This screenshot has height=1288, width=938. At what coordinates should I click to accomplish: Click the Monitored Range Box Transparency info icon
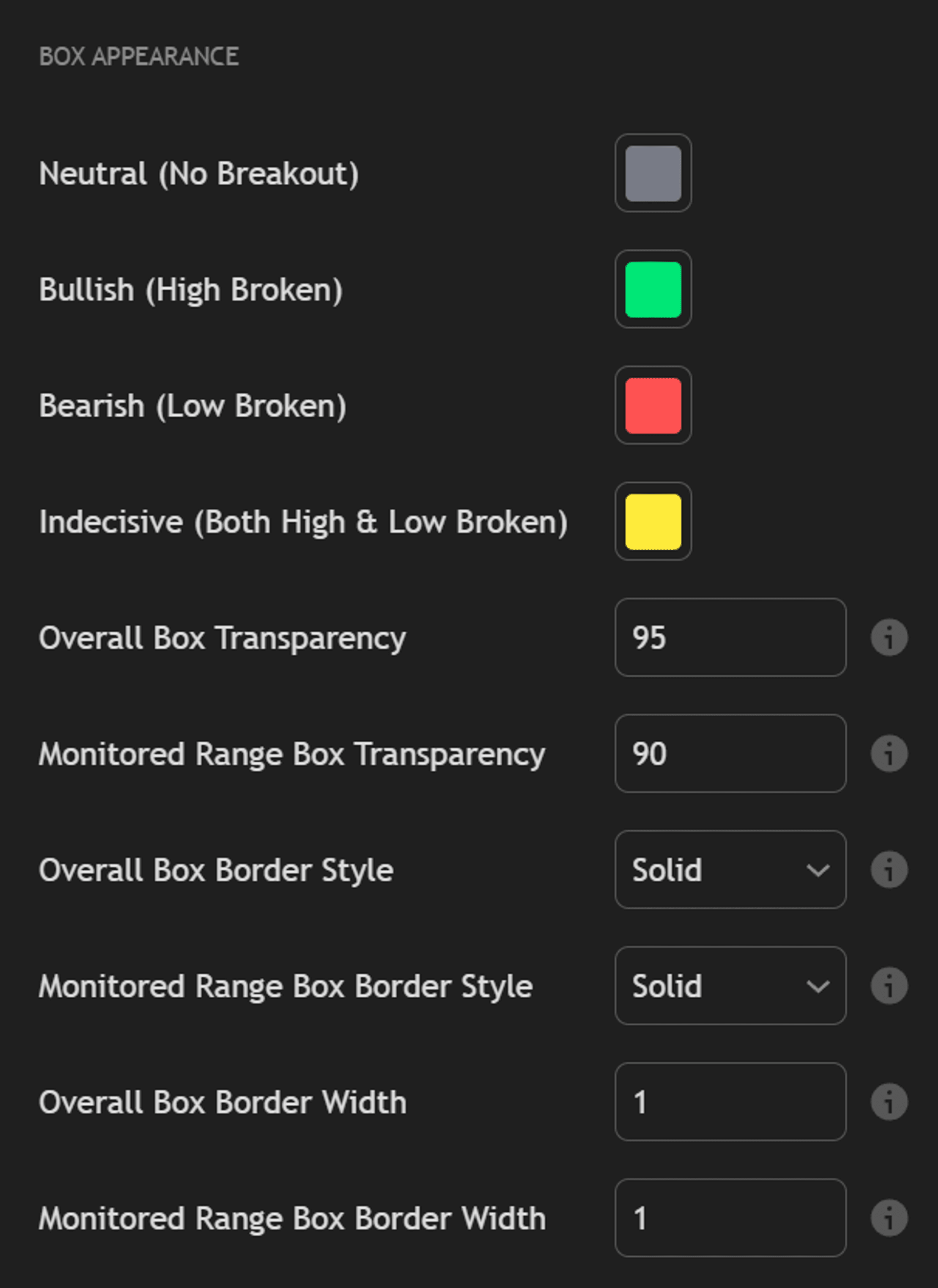coord(889,754)
